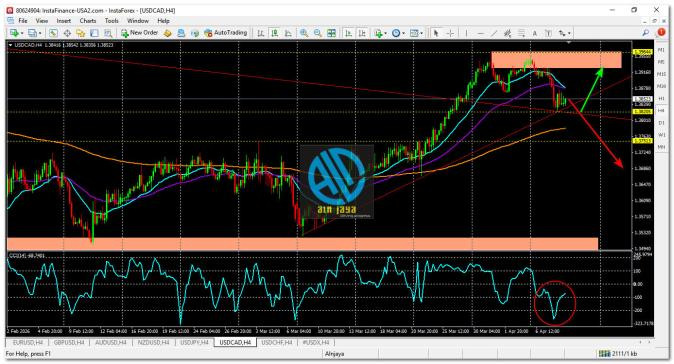Expand the Indicators dropdown arrow
This screenshot has width=674, height=364.
[x=385, y=33]
